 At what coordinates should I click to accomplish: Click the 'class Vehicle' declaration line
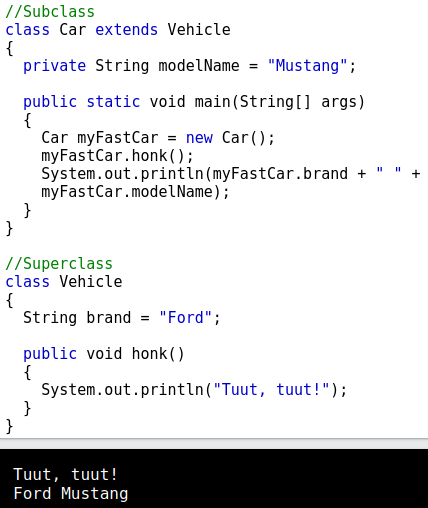[64, 282]
